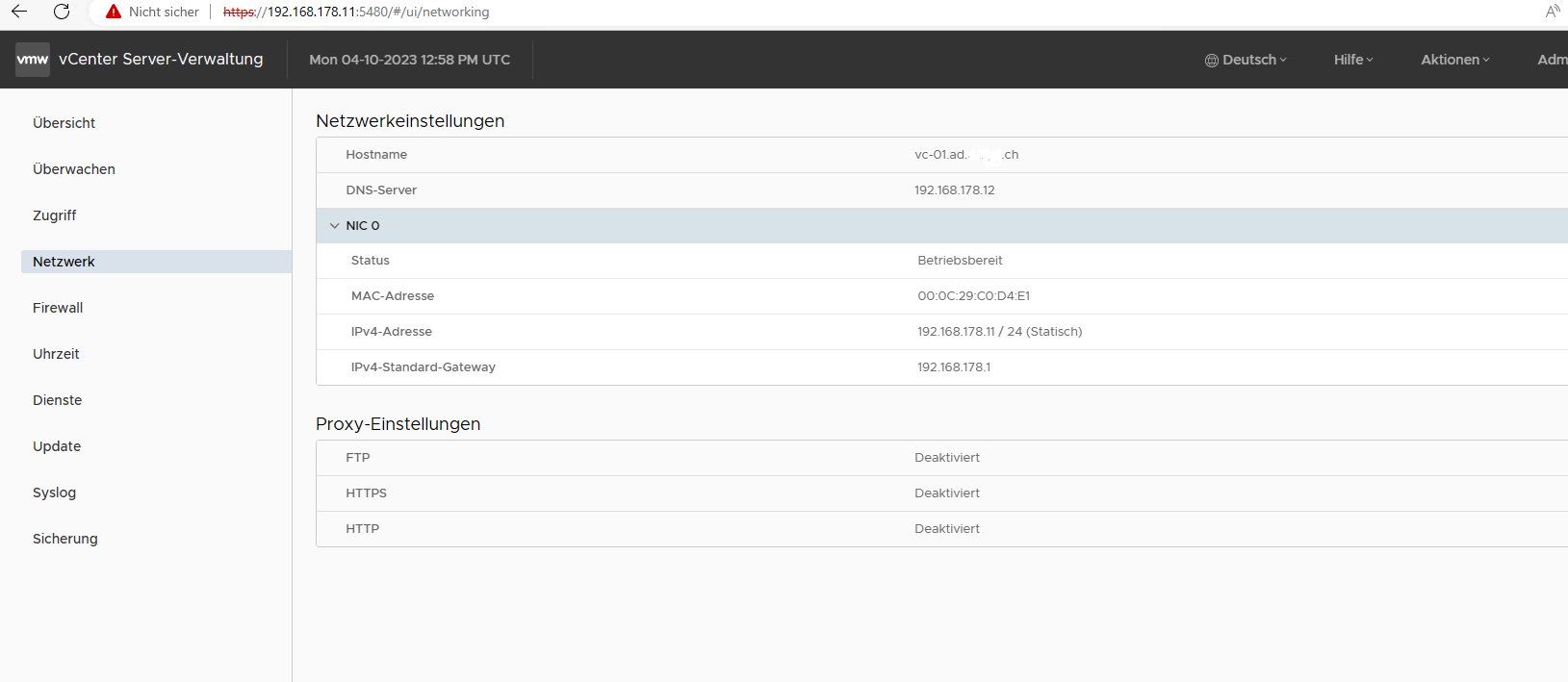Select Zugriff in the sidebar
1568x682 pixels.
coord(55,215)
